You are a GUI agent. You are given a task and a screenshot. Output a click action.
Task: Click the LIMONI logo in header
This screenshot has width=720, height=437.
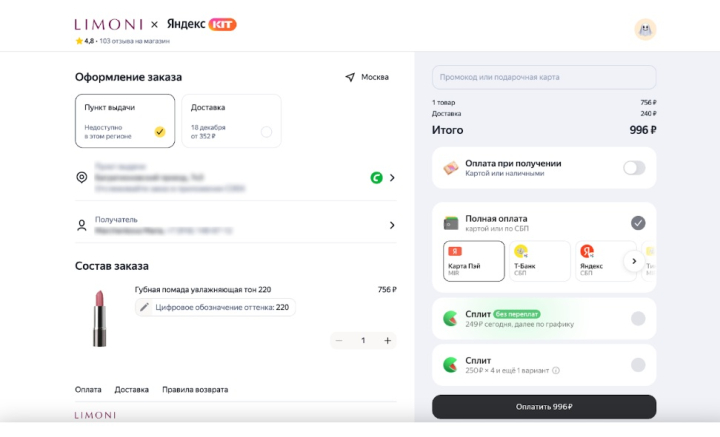(108, 23)
